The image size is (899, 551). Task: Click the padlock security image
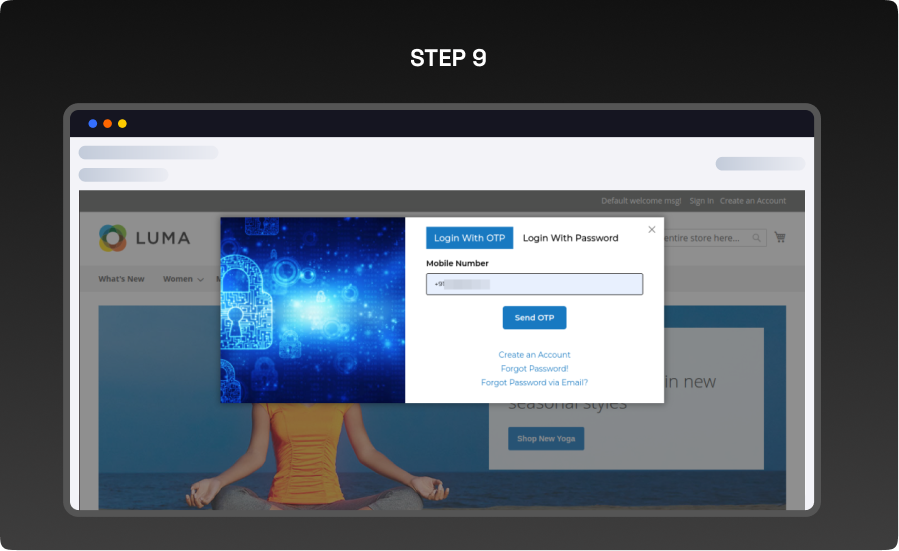pos(312,310)
